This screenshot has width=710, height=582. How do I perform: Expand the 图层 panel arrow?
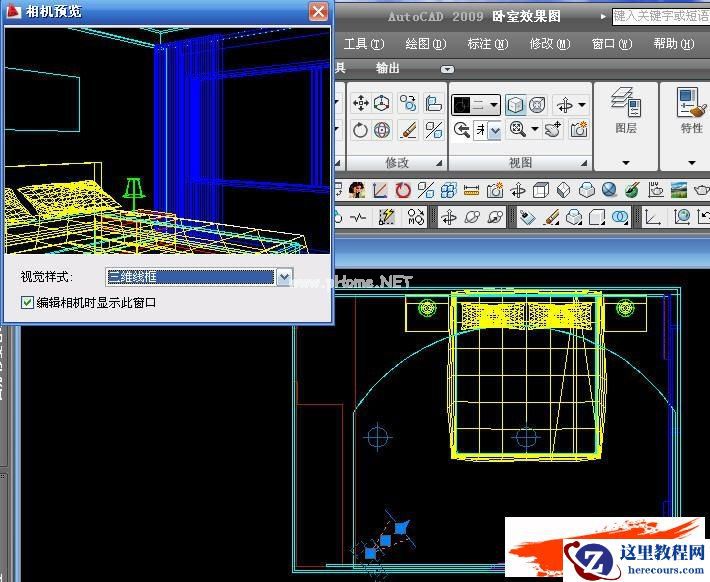(x=625, y=163)
